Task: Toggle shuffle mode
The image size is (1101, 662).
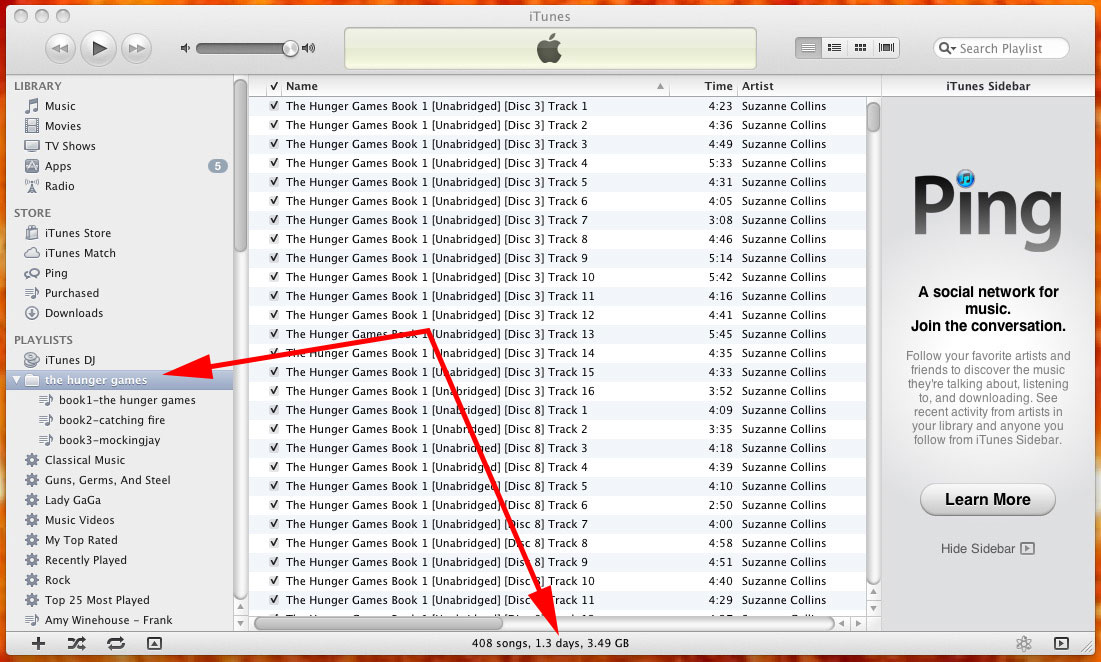Action: click(x=77, y=643)
